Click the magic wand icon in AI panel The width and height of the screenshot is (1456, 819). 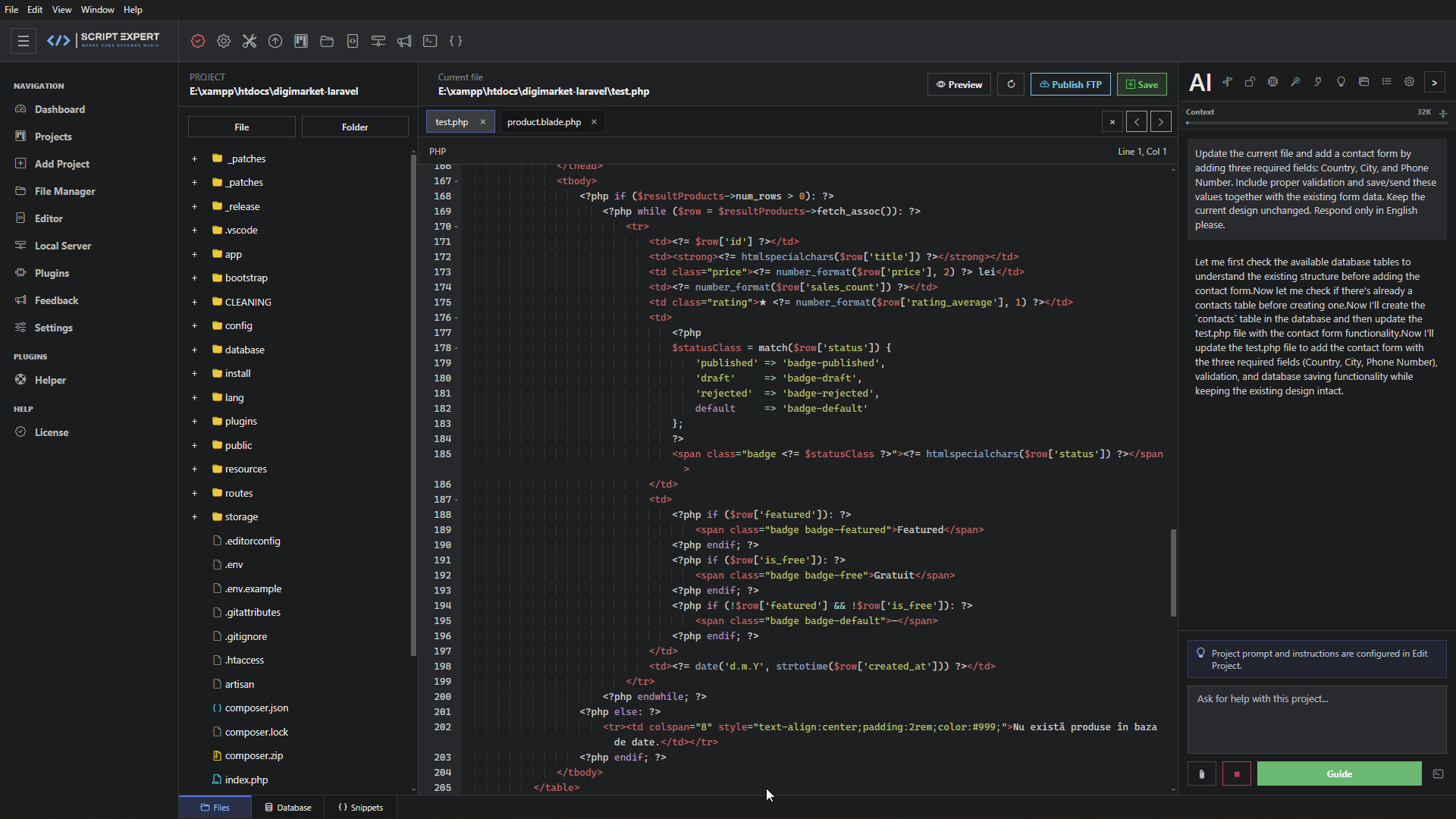pyautogui.click(x=1295, y=82)
